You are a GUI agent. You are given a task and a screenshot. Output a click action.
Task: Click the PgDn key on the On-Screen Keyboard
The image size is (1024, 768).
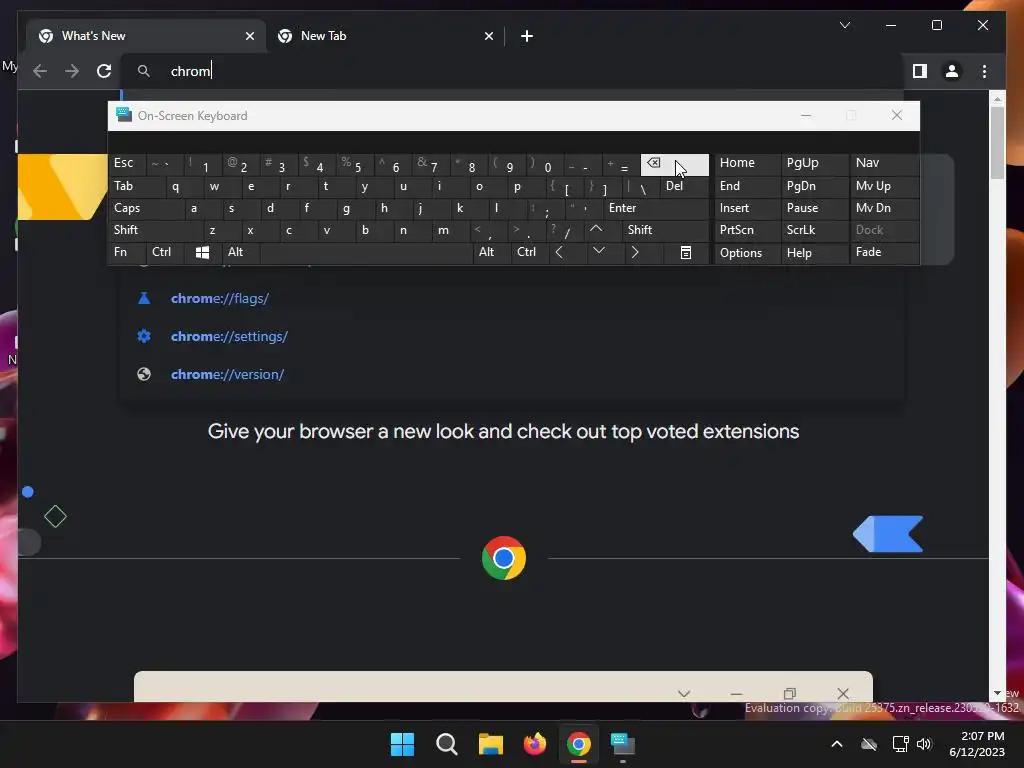coord(815,186)
